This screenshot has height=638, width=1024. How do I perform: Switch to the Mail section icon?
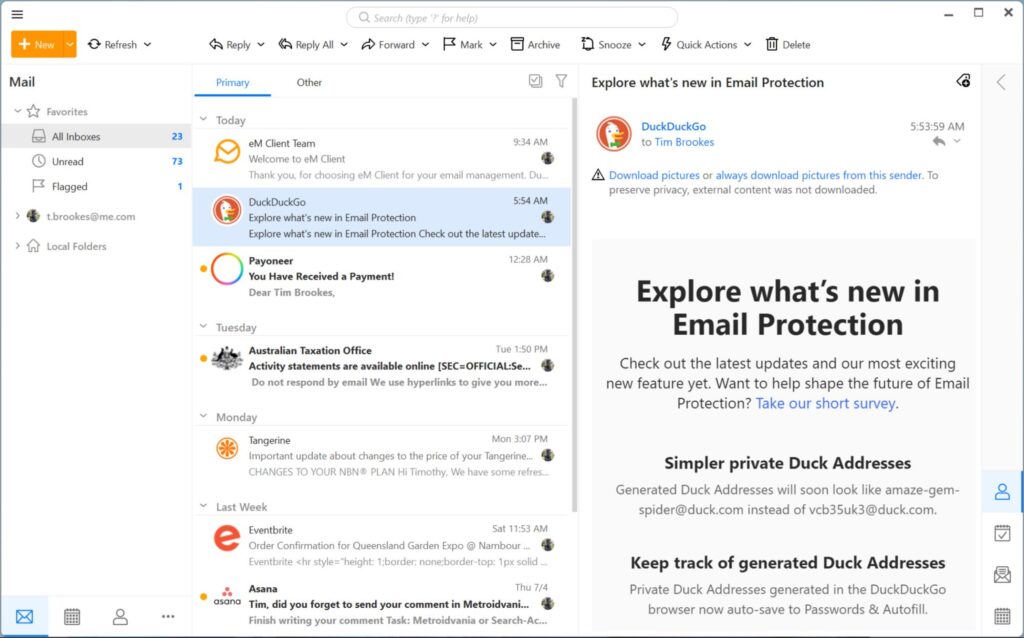point(25,616)
